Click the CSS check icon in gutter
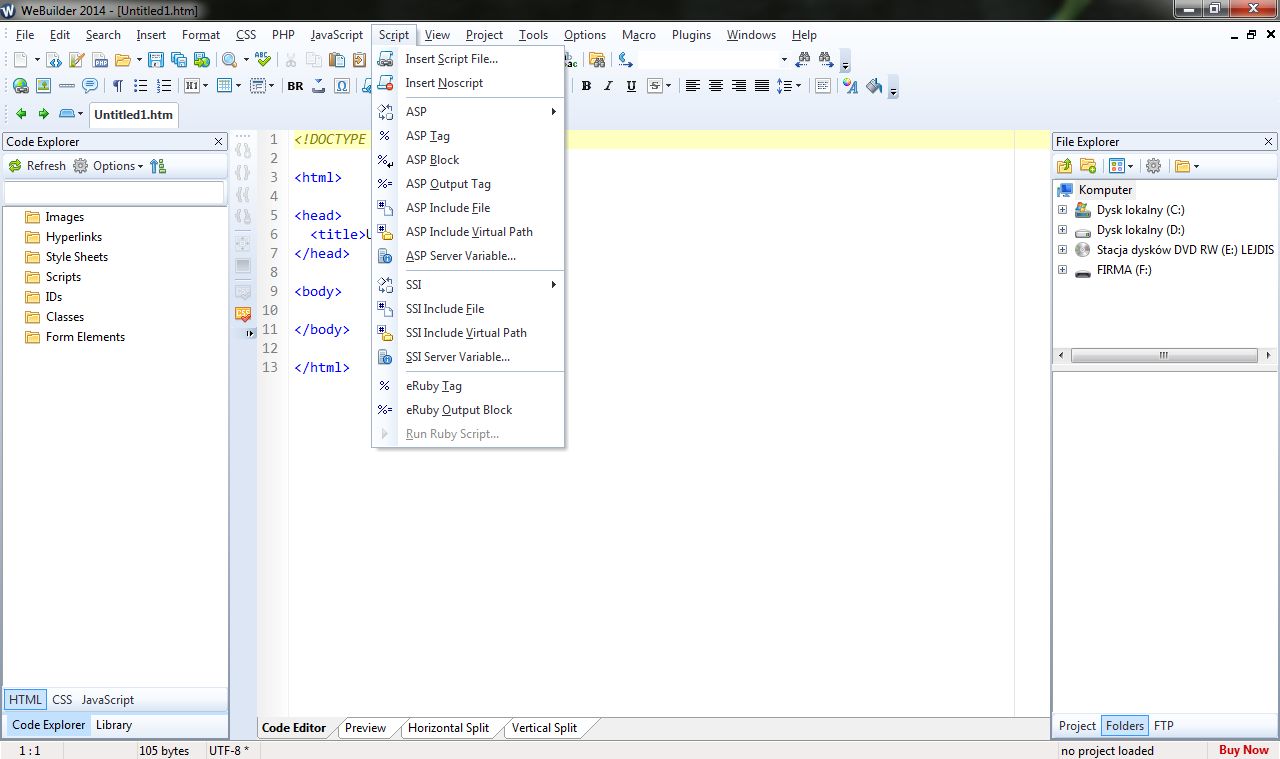Viewport: 1280px width, 759px height. (243, 313)
